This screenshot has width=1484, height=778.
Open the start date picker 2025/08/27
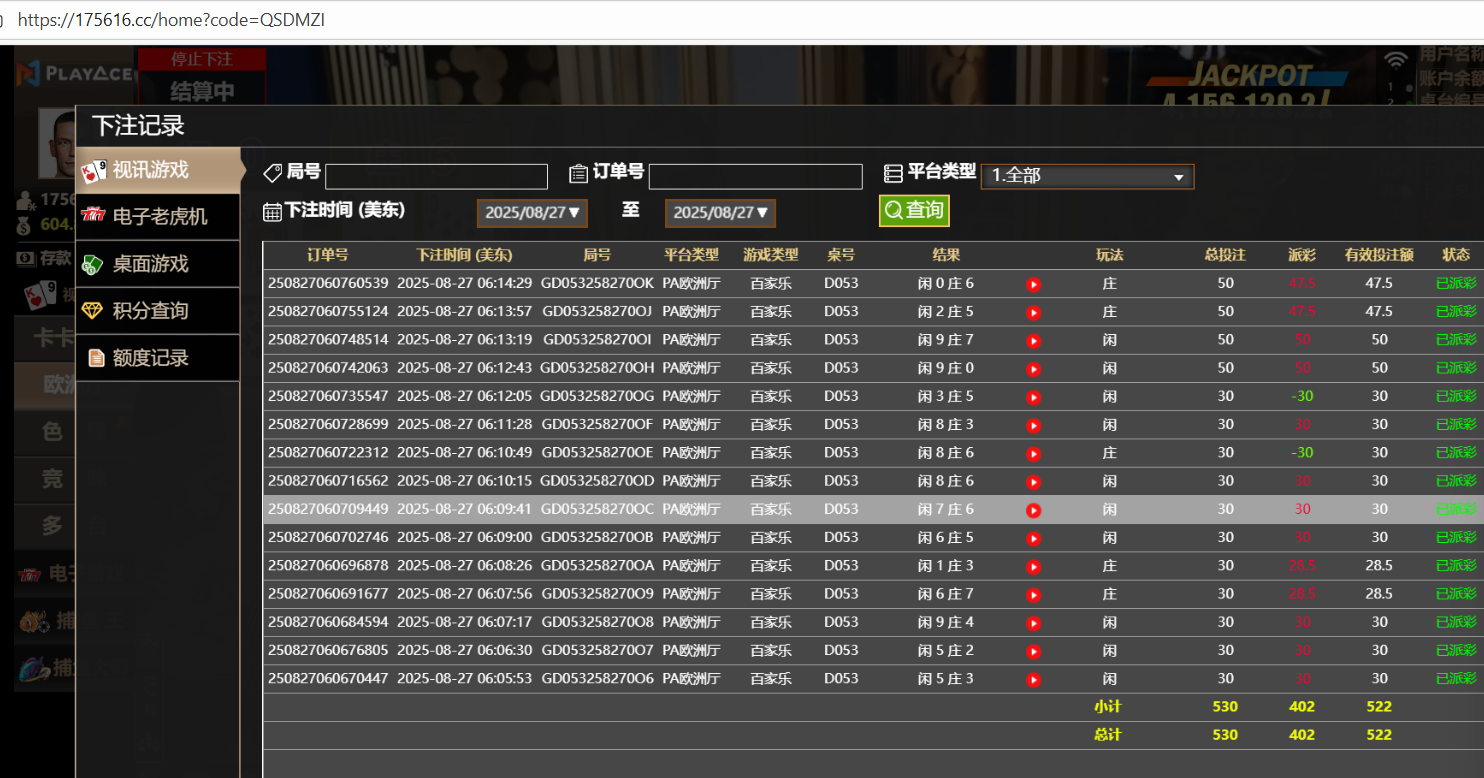(x=532, y=213)
